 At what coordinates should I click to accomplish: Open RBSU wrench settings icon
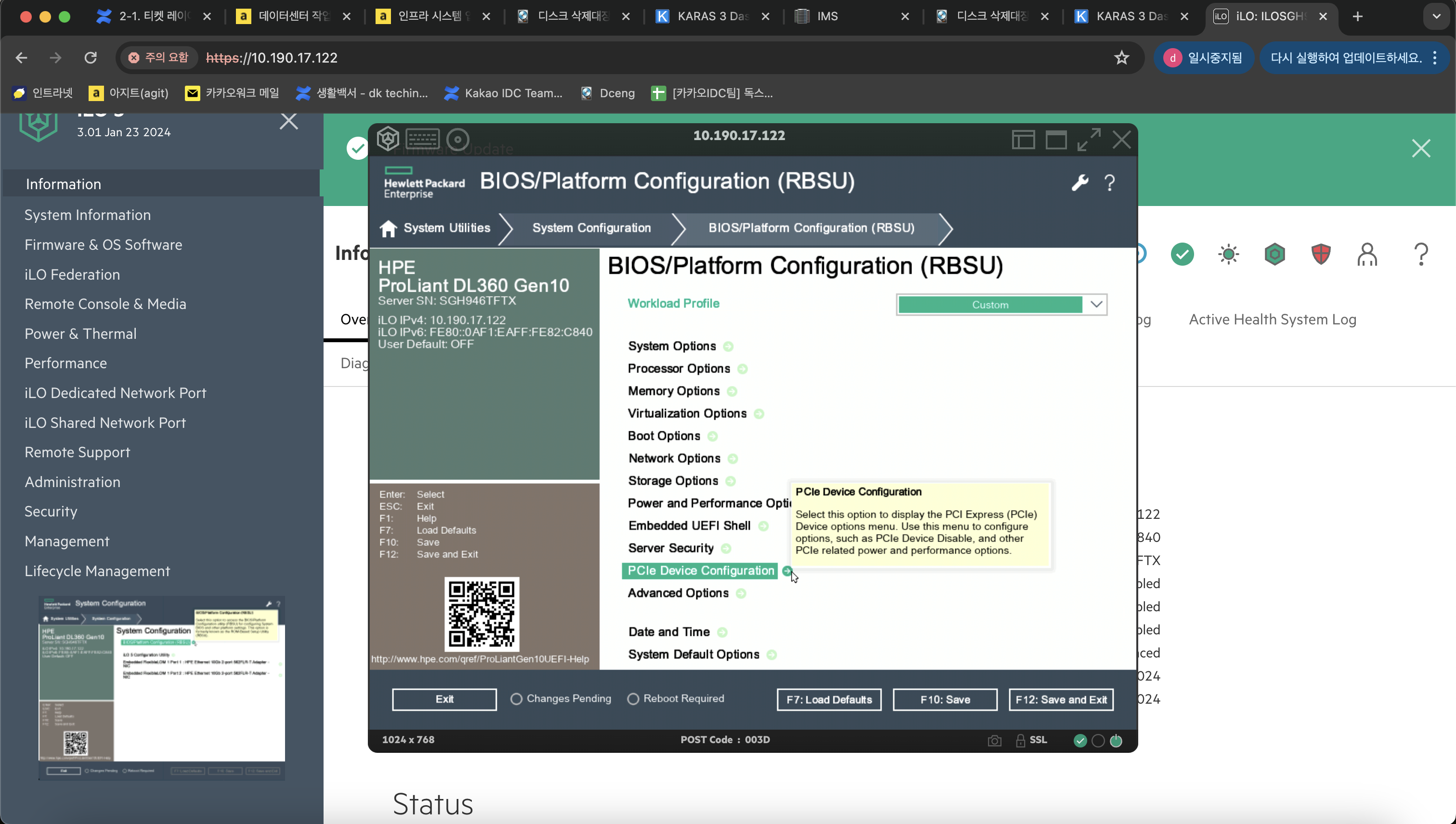point(1079,183)
